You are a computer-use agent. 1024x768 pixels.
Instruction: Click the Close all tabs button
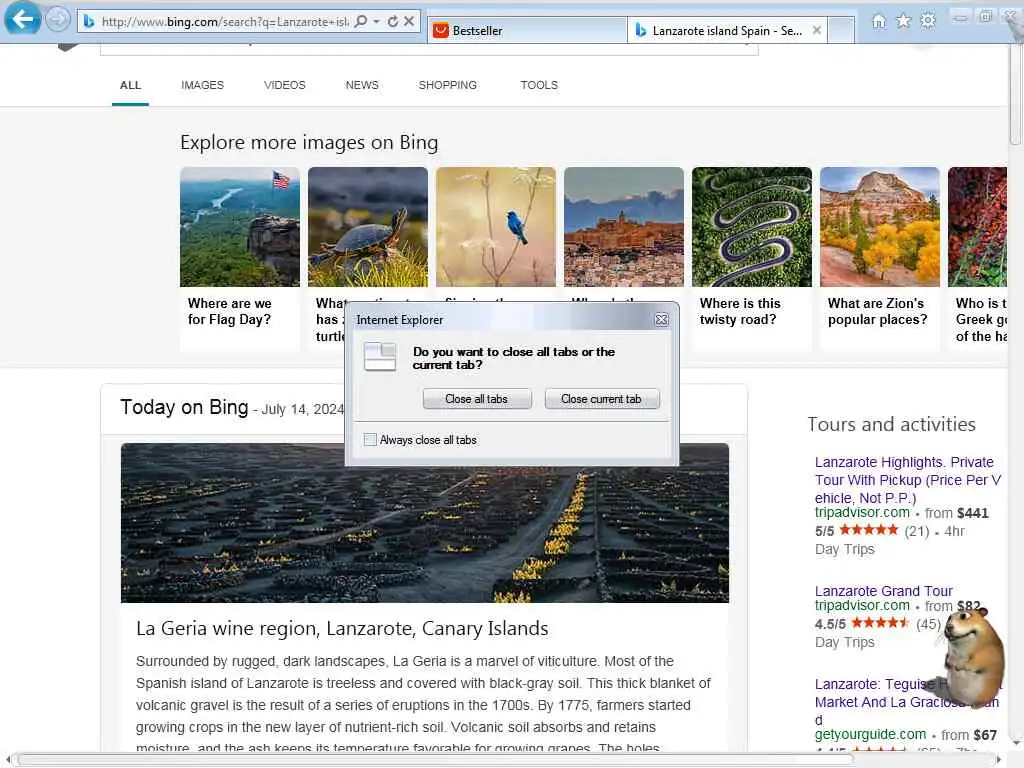point(477,399)
